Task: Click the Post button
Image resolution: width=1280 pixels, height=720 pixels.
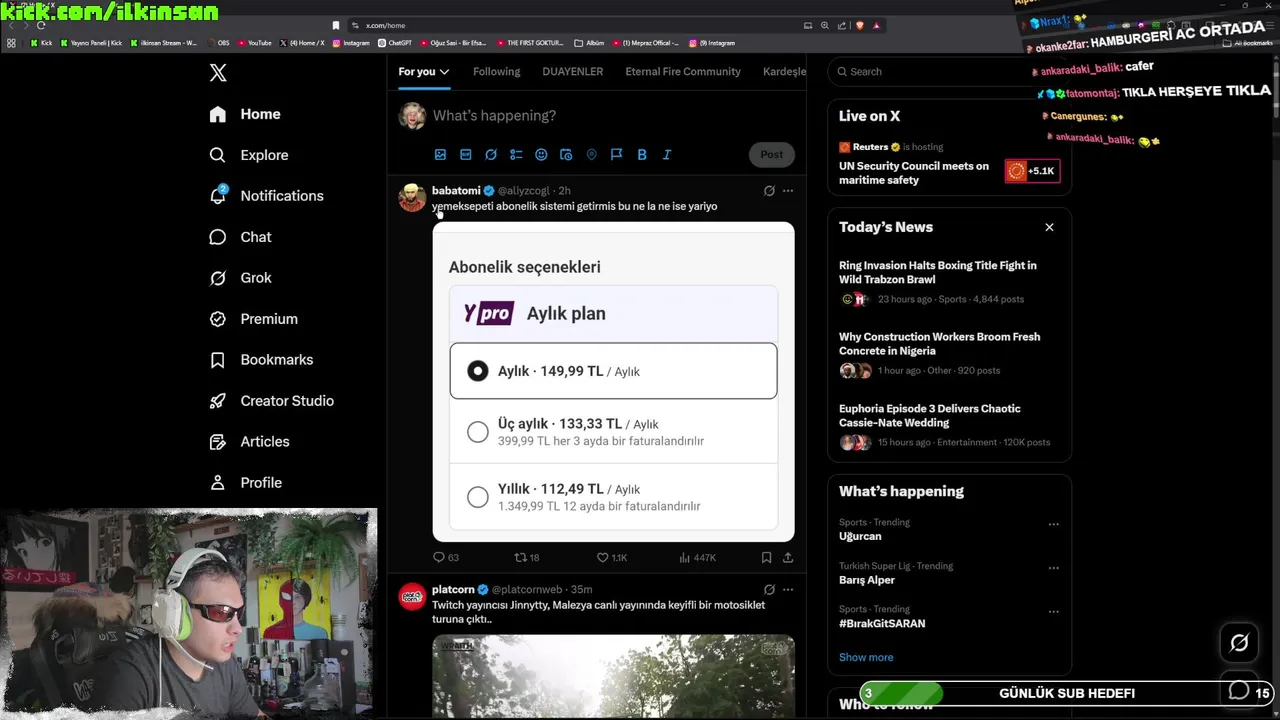Action: coord(771,154)
